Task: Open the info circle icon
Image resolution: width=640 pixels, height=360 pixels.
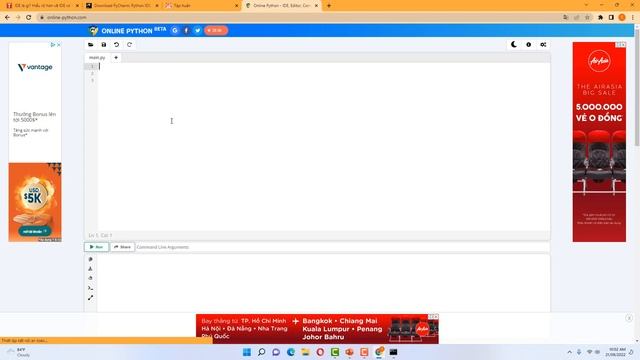Action: coord(529,44)
